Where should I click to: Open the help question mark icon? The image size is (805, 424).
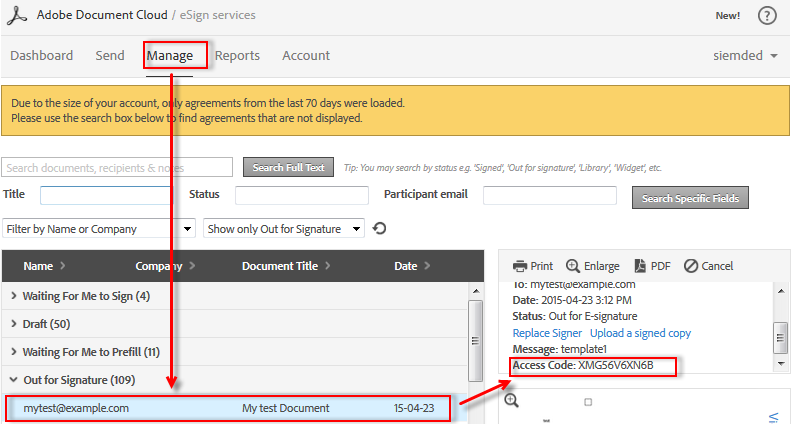coord(767,16)
